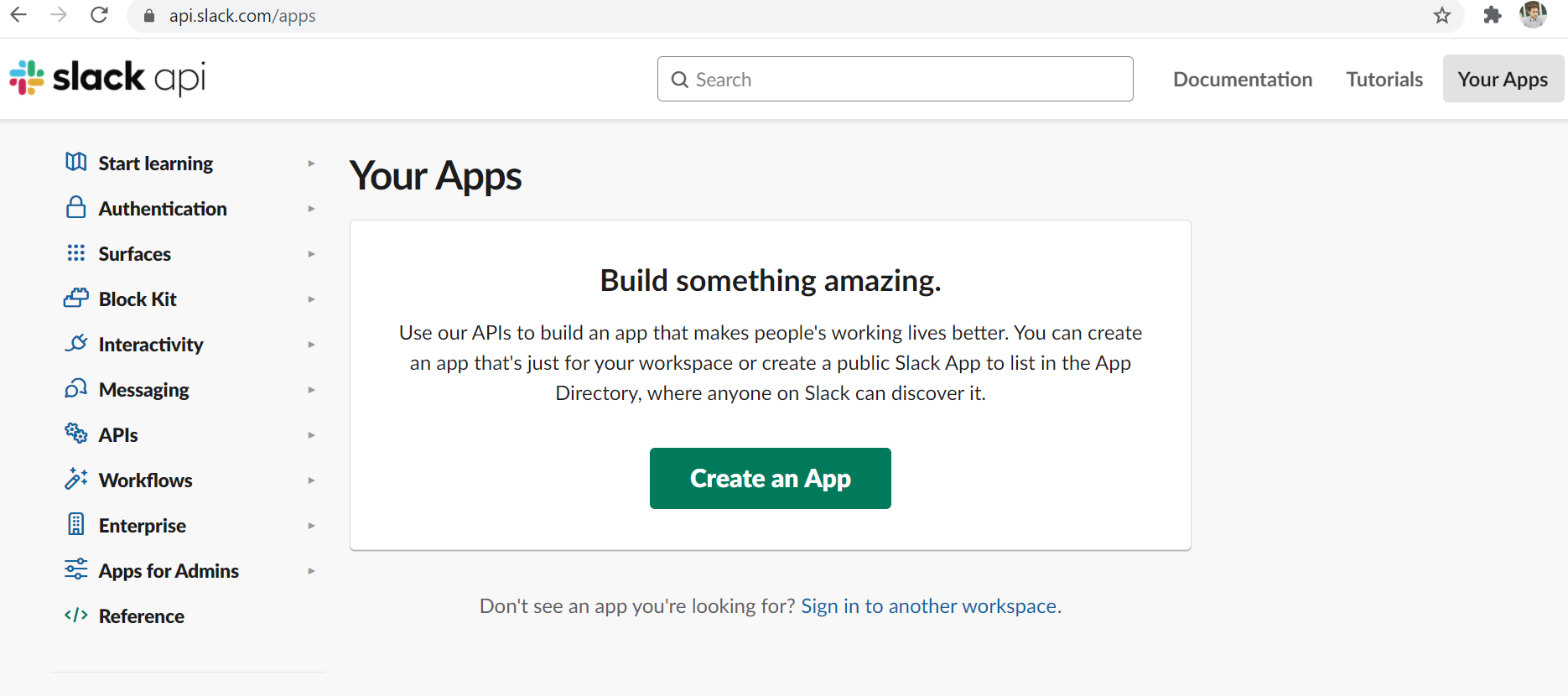This screenshot has height=696, width=1568.
Task: Expand the Block Kit section arrow
Action: 311,299
